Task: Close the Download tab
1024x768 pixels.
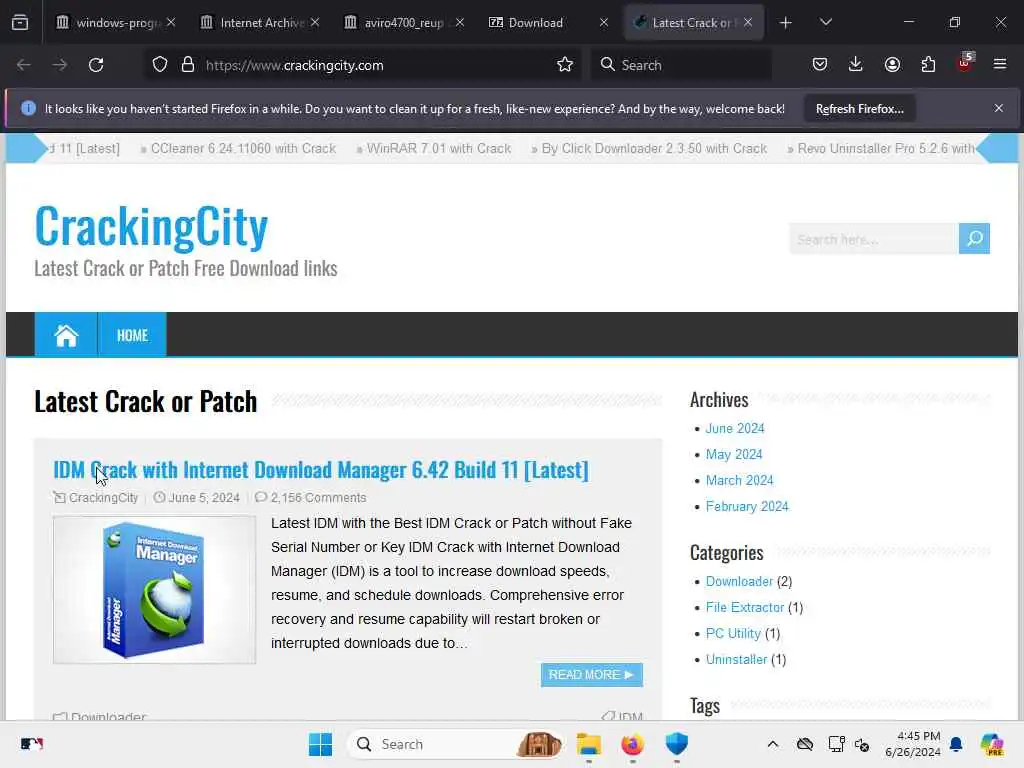Action: 603,23
